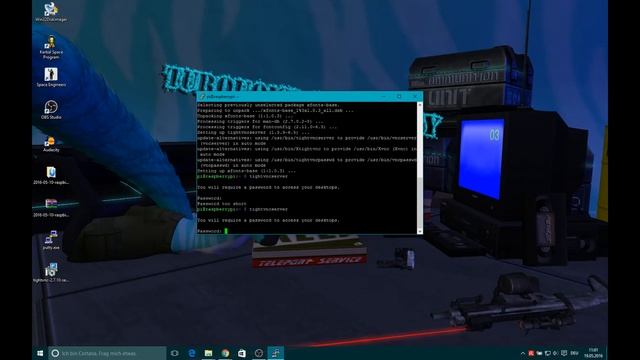
Task: Click 'Processing triggers for fontconfig' line
Action: 267,127
